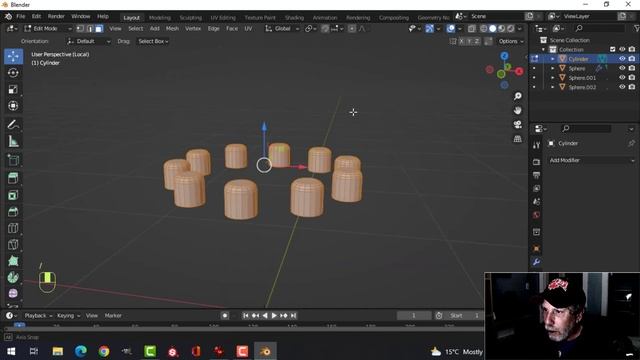
Task: Select the Transform tool
Action: point(13,106)
